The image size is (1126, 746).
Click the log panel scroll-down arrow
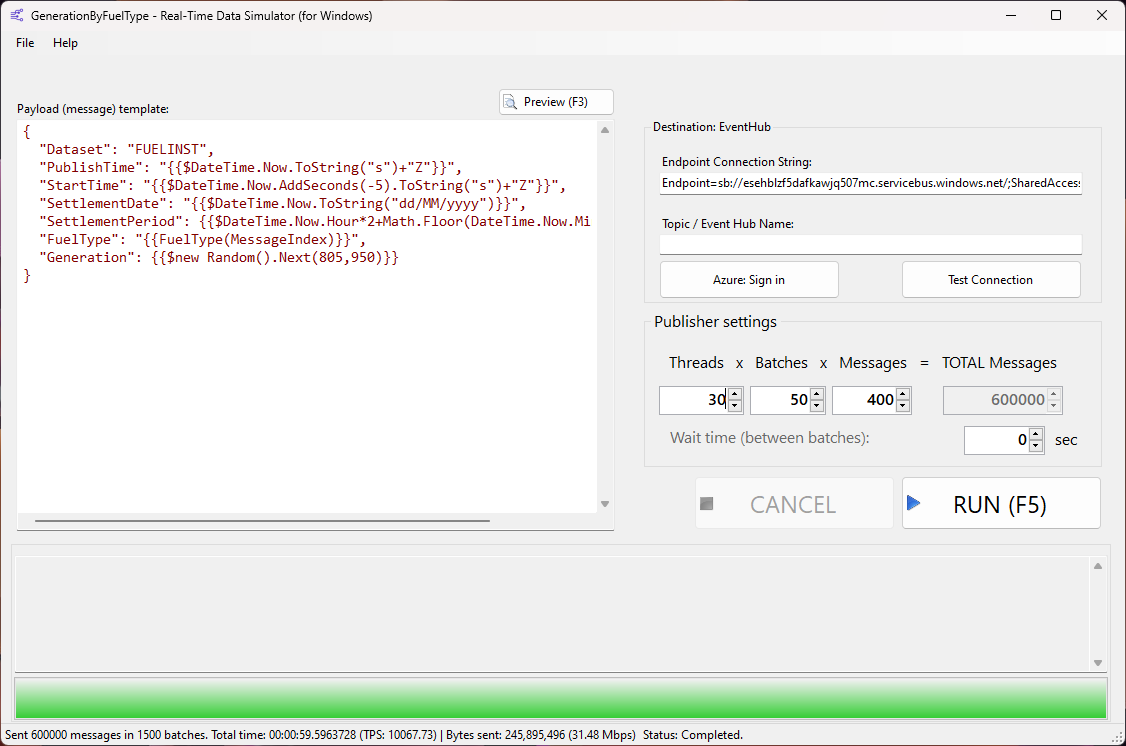[1097, 663]
